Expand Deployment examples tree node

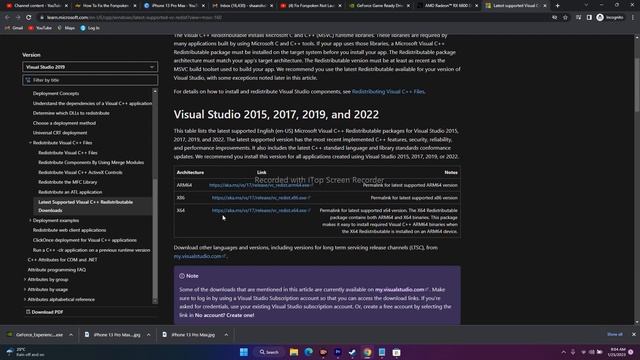[30, 220]
